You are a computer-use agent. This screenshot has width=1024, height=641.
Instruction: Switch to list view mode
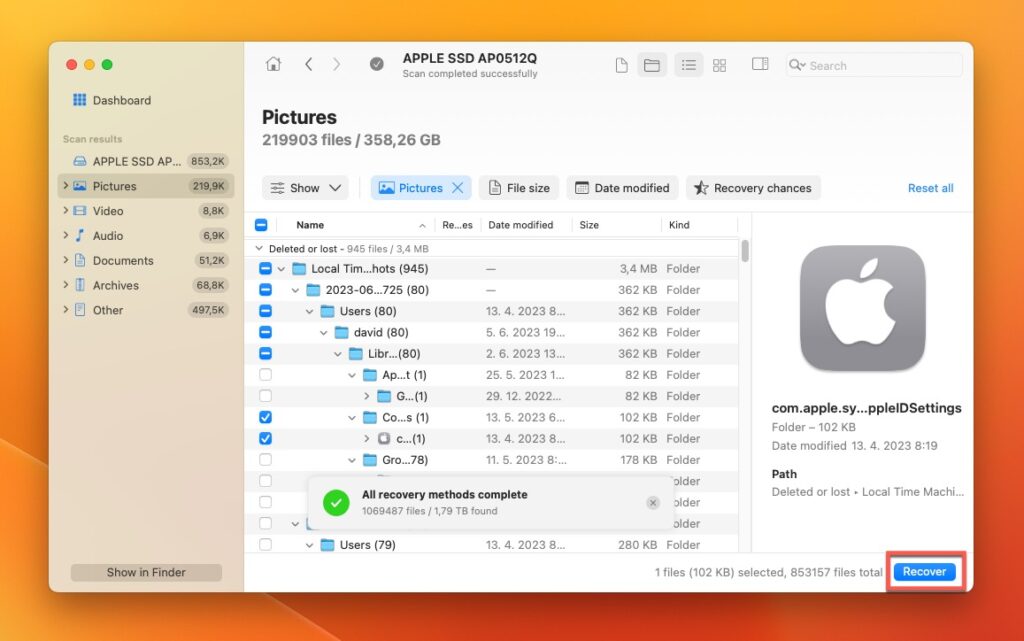[x=688, y=64]
